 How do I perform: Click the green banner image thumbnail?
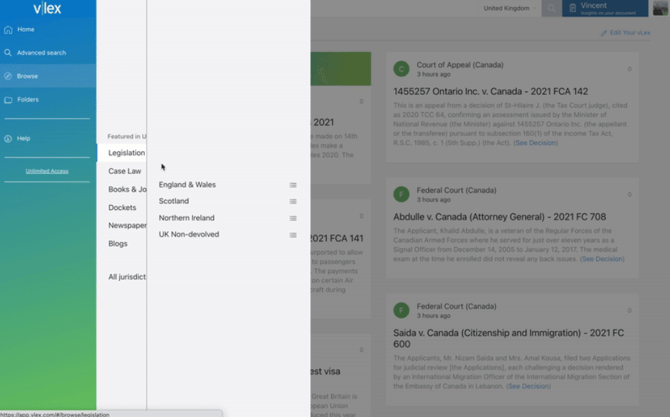click(341, 69)
